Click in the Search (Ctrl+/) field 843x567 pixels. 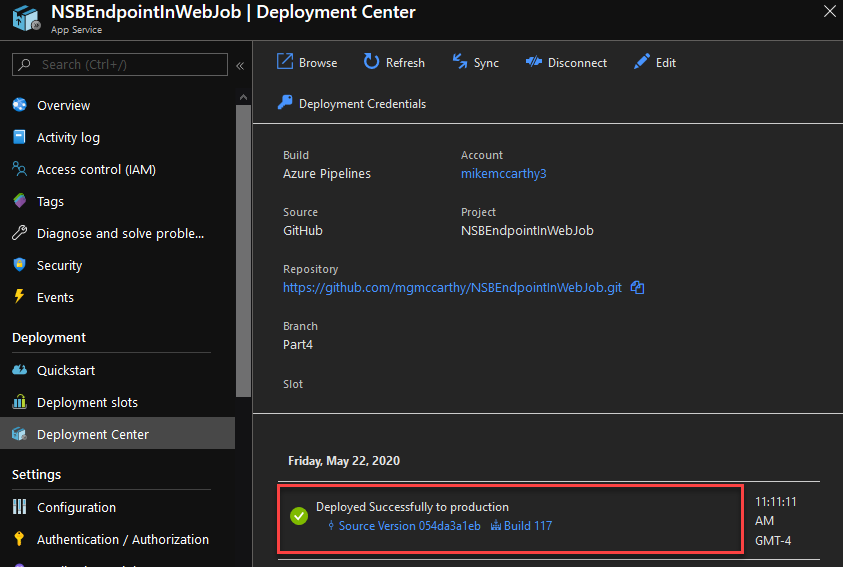click(x=120, y=64)
